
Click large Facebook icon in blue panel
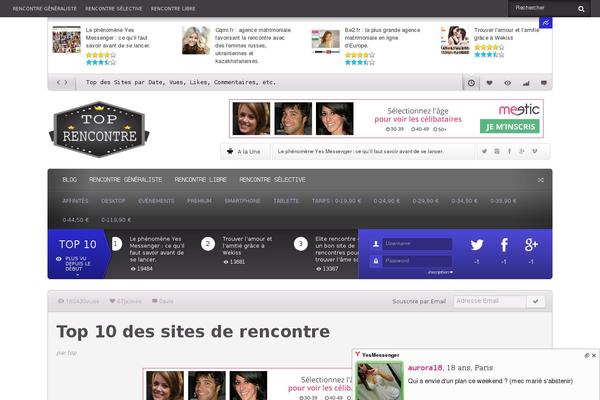tap(504, 245)
